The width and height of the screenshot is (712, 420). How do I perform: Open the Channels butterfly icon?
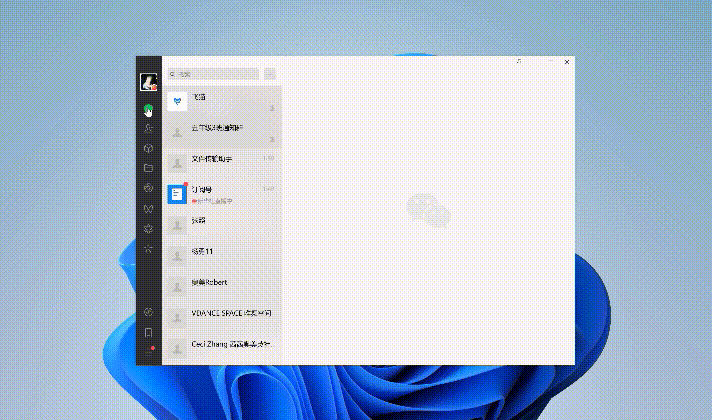pos(148,209)
